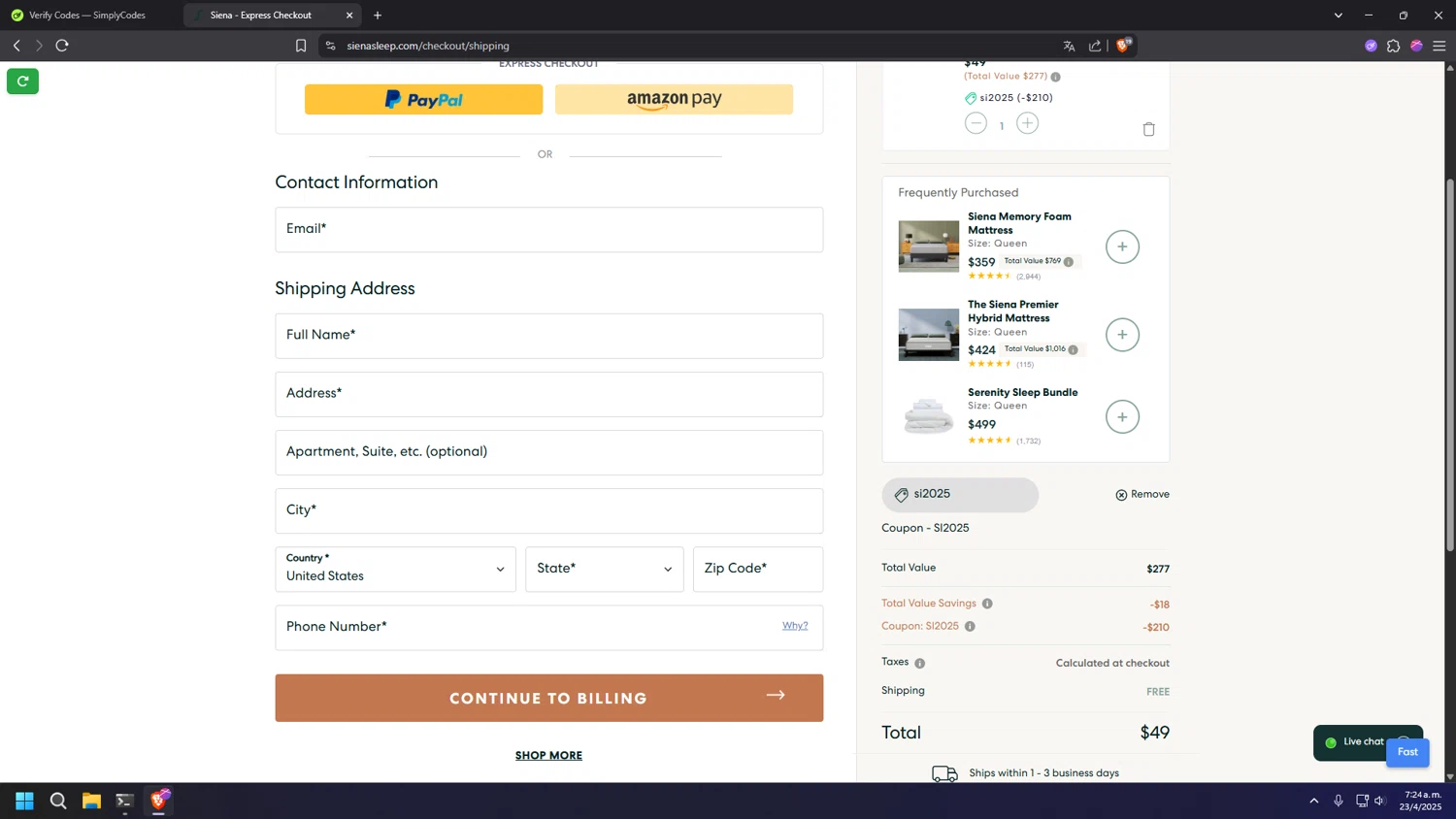
Task: Focus the Apartment, Suite field
Action: (548, 452)
